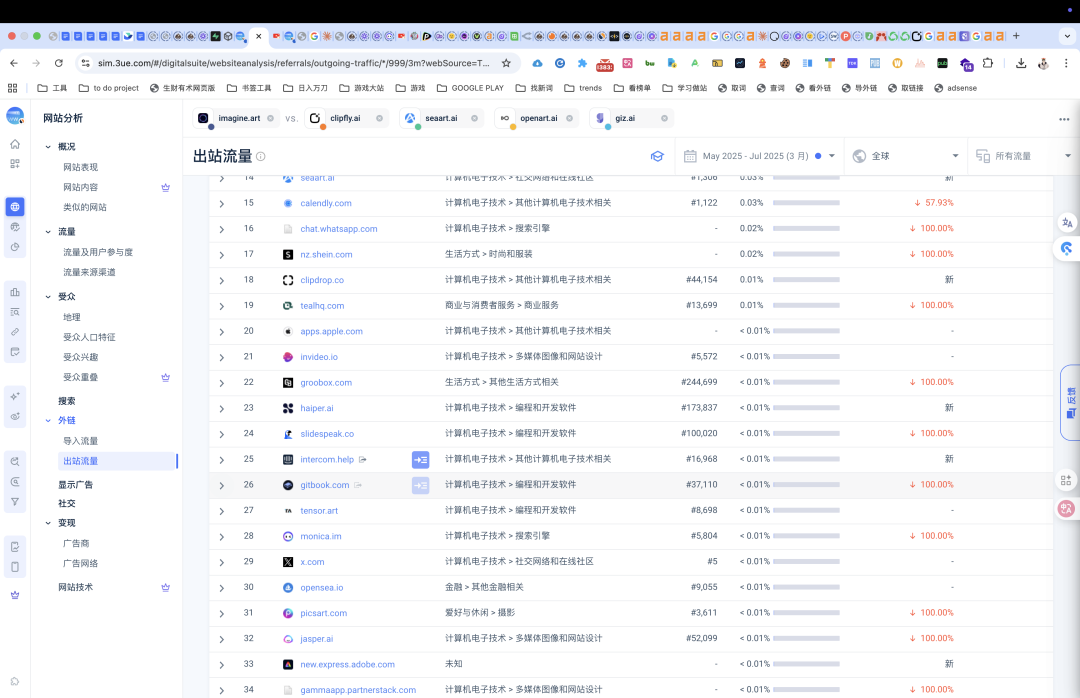Open the browser extensions puzzle icon
The width and height of the screenshot is (1080, 698).
point(988,63)
